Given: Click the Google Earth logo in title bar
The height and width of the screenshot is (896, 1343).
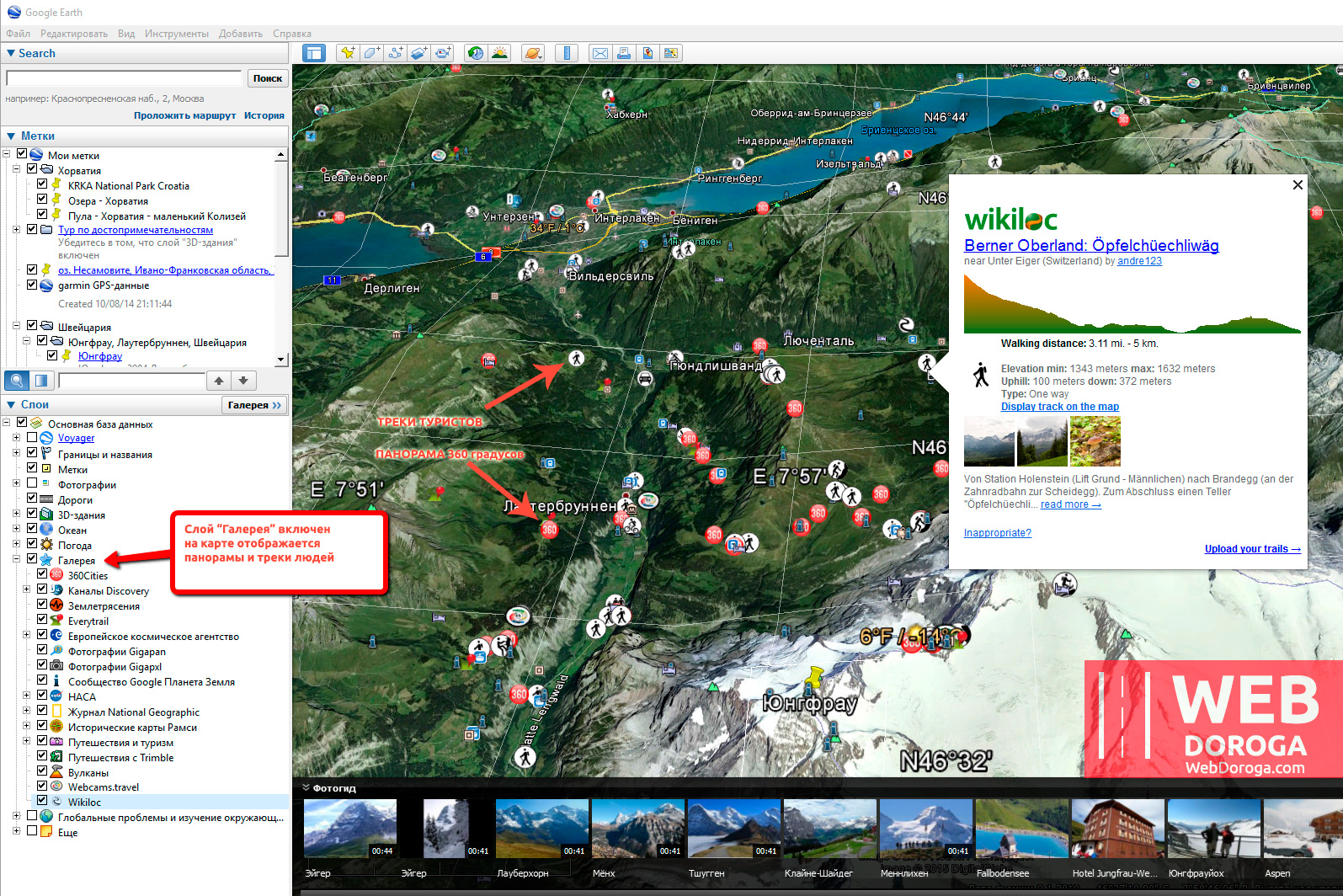Looking at the screenshot, I should (13, 12).
